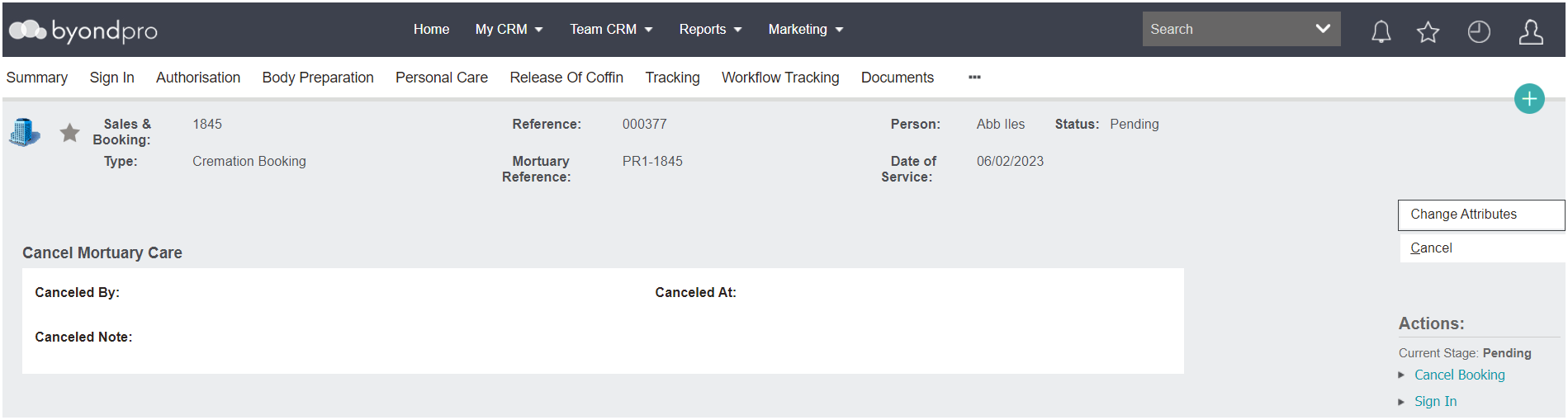This screenshot has width=1568, height=420.
Task: Select reference value 000377
Action: pos(644,125)
